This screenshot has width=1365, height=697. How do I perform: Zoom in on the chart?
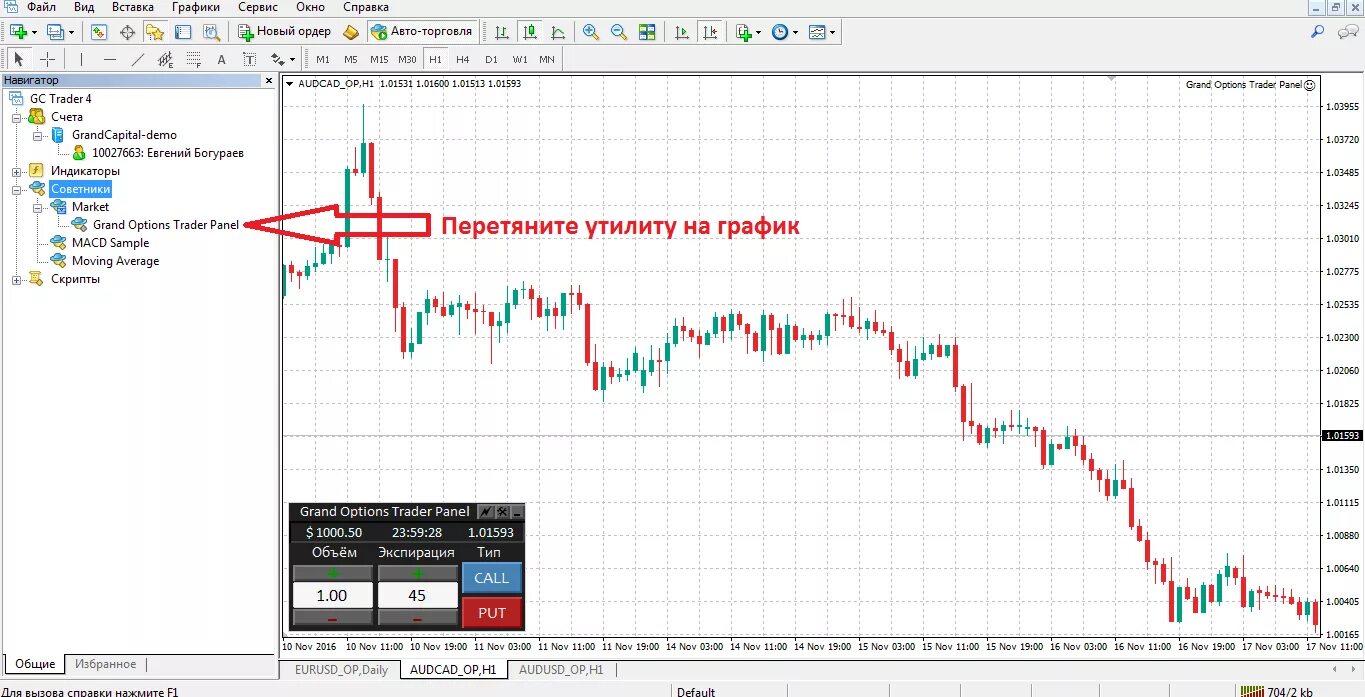click(x=591, y=32)
